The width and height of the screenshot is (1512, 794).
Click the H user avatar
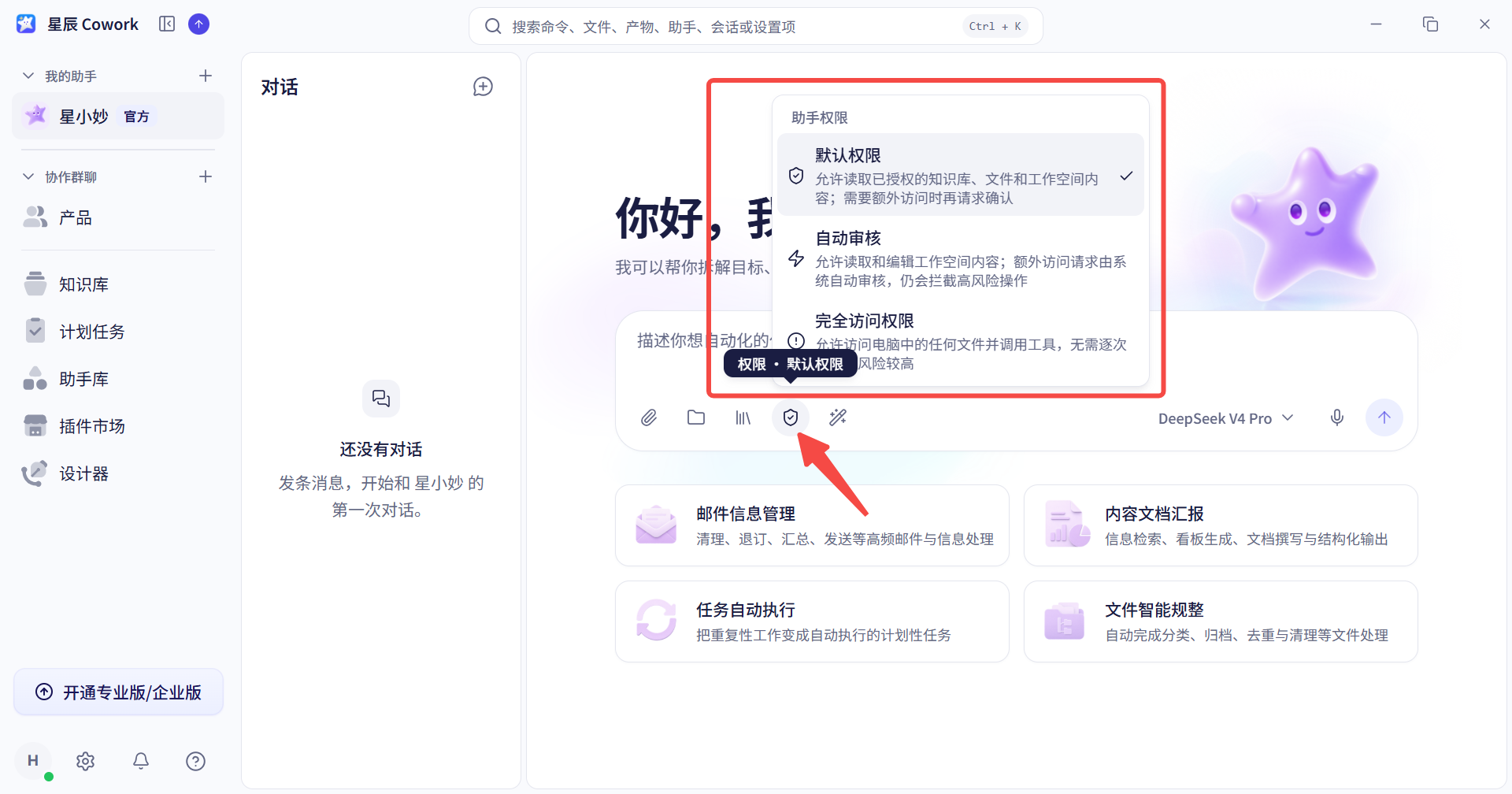click(x=33, y=761)
